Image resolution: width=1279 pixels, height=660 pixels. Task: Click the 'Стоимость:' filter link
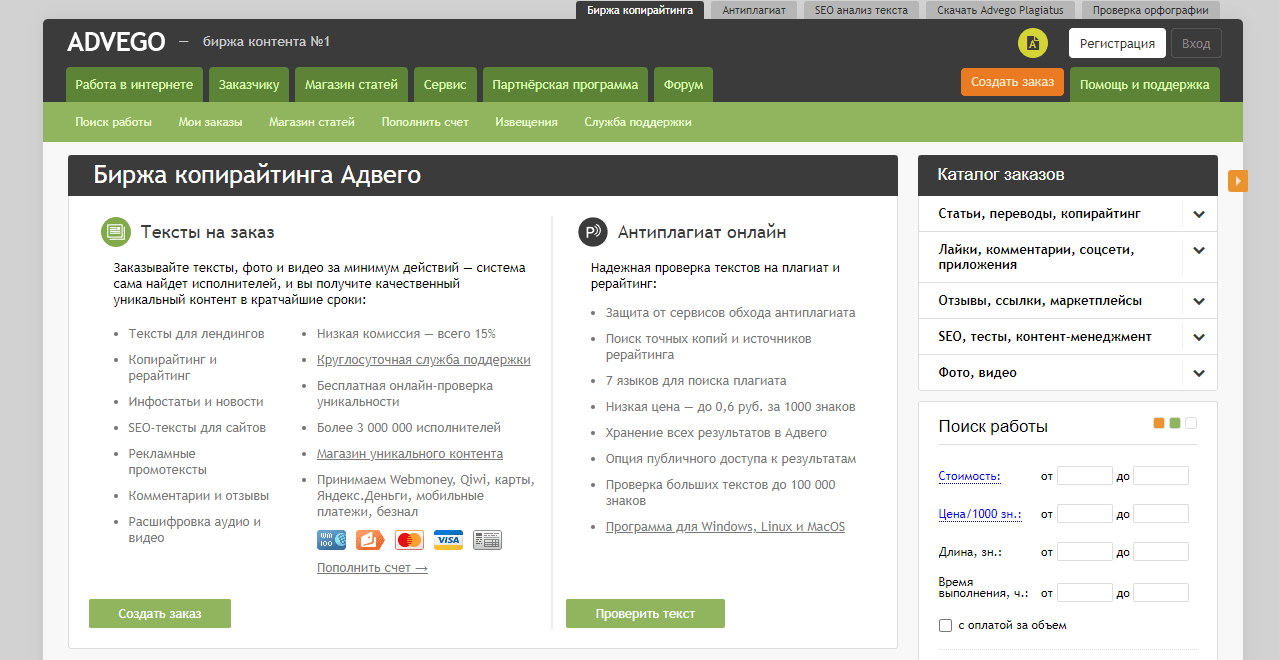(x=970, y=476)
